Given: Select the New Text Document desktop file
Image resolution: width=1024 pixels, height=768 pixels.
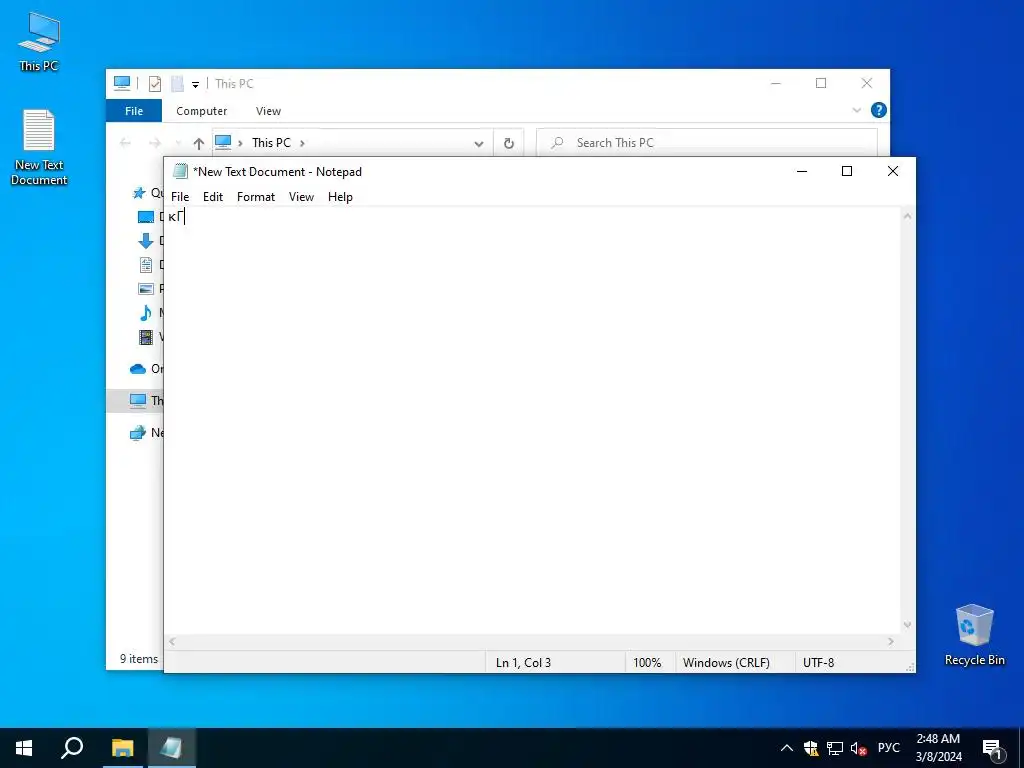Looking at the screenshot, I should [39, 148].
